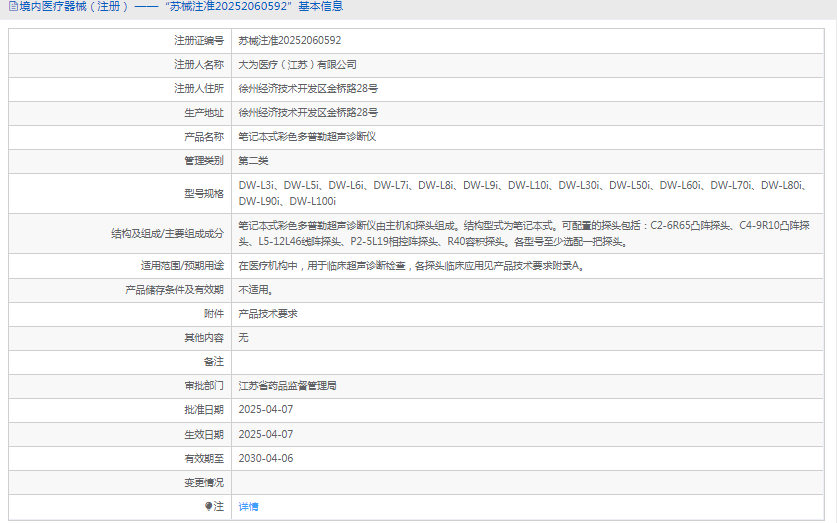Click the 变更情况 row label
The width and height of the screenshot is (837, 523).
click(204, 482)
